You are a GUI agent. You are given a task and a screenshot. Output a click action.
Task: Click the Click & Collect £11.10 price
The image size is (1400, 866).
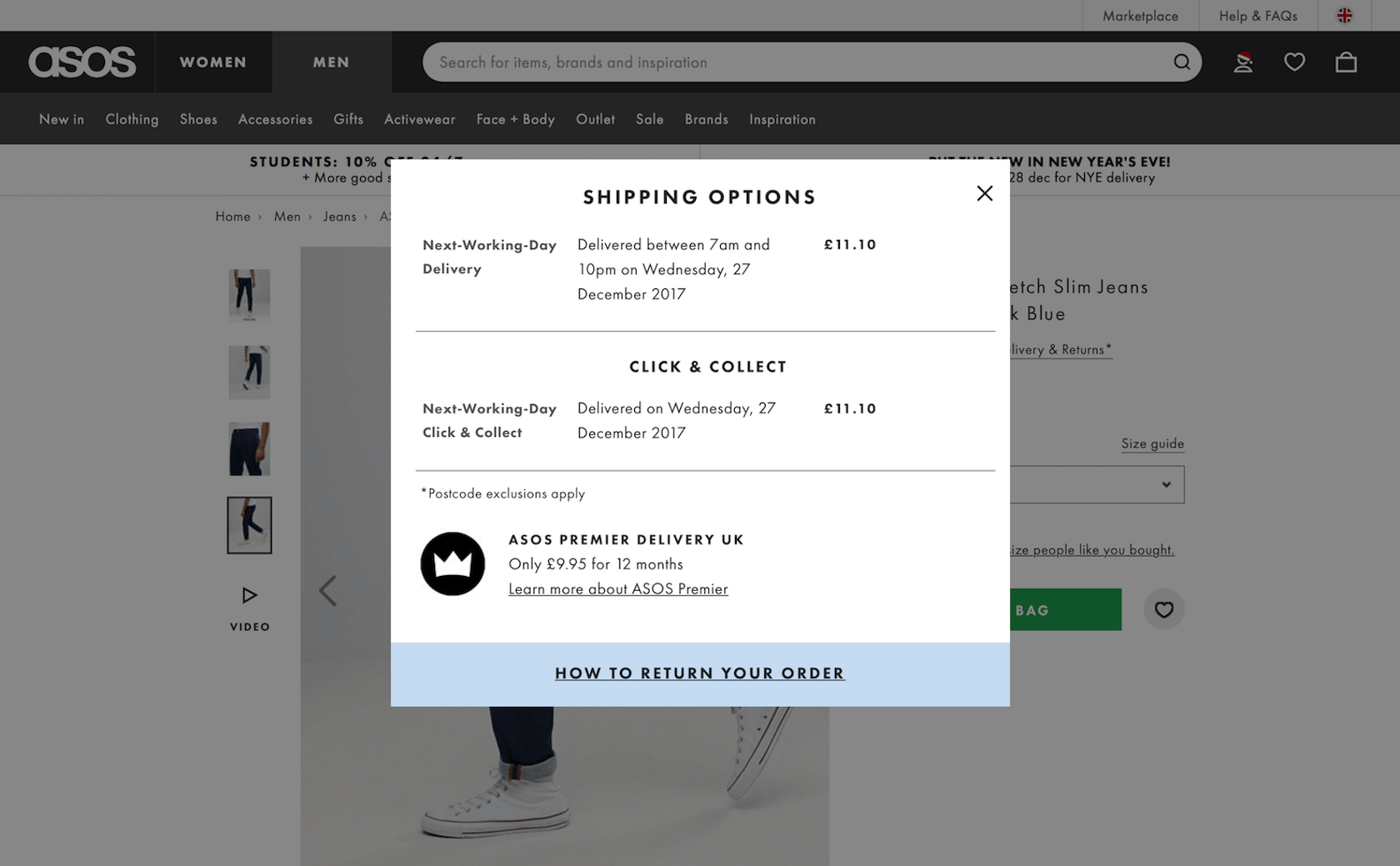tap(850, 408)
